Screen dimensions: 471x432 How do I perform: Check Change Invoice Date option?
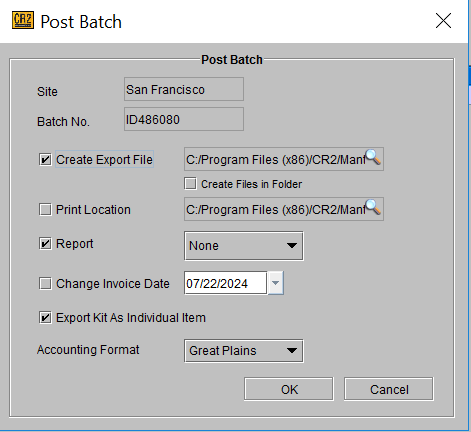pos(45,284)
